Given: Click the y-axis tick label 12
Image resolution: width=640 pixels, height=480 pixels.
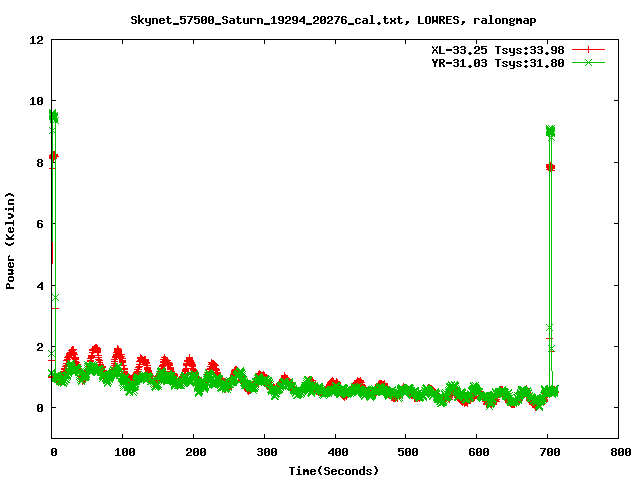Looking at the screenshot, I should coord(36,40).
